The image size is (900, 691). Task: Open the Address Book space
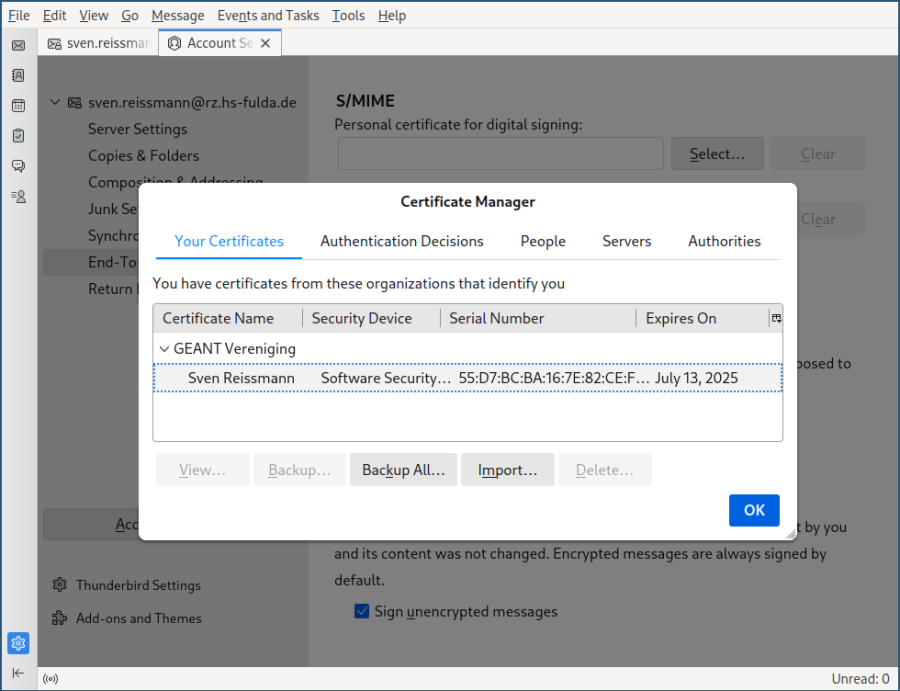tap(18, 75)
